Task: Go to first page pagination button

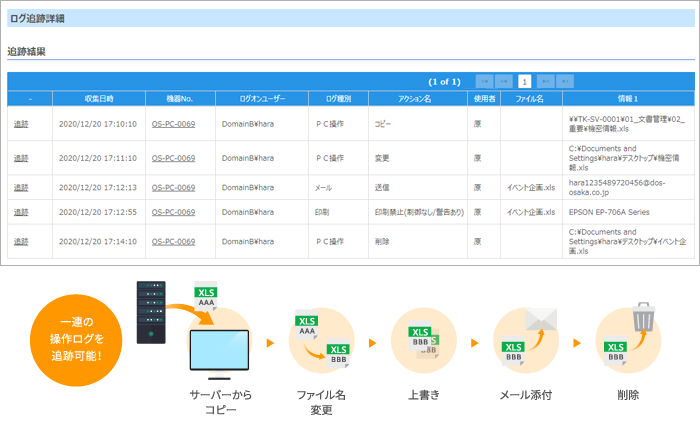Action: tap(484, 81)
